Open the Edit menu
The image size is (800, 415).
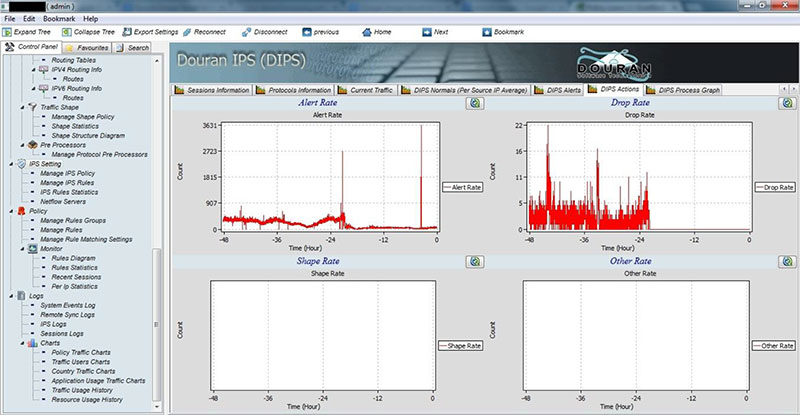pos(29,19)
